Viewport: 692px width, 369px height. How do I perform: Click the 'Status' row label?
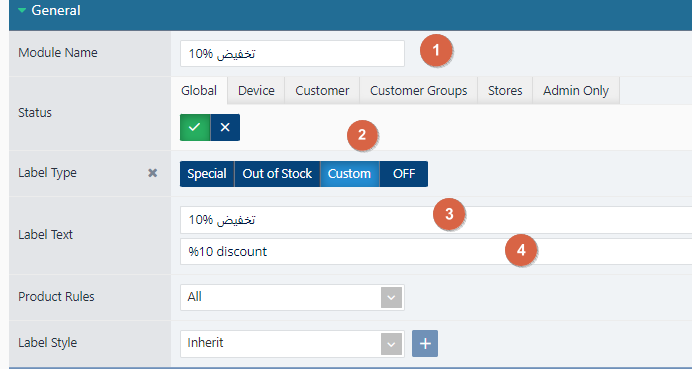tap(35, 113)
